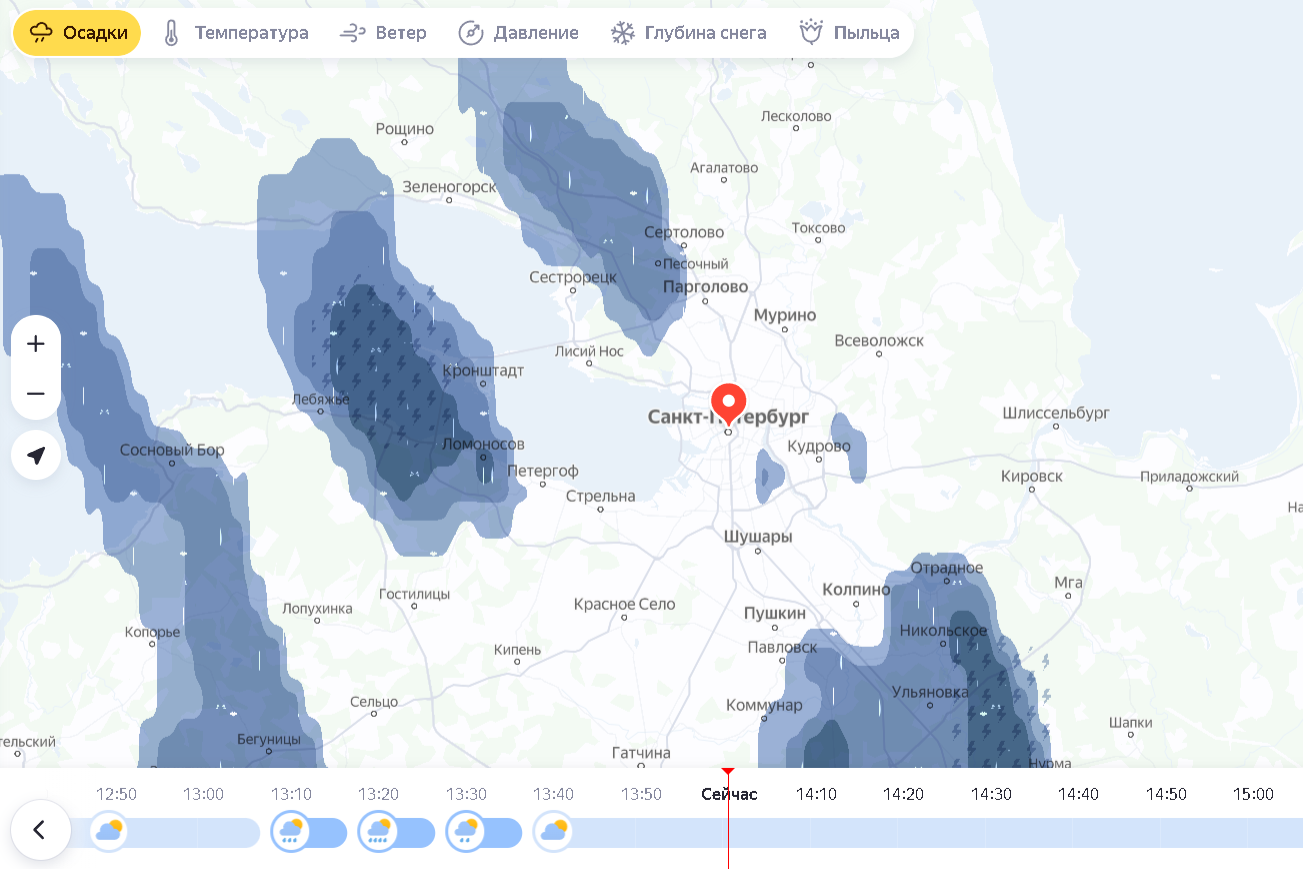Screen dimensions: 1303x869
Task: Select the 15:00 timeline mark
Action: [x=1253, y=794]
